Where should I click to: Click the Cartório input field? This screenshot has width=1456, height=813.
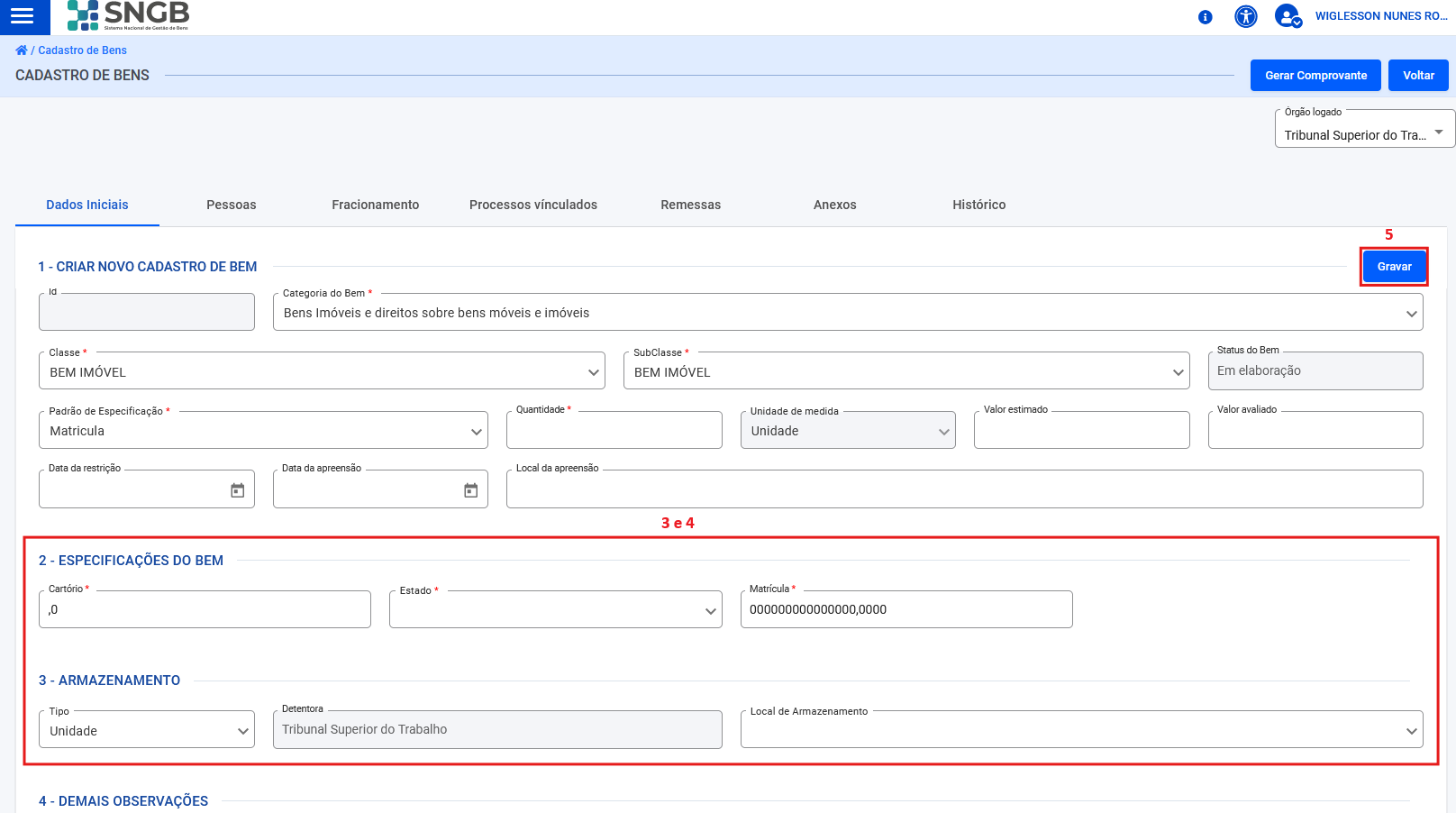(x=205, y=609)
